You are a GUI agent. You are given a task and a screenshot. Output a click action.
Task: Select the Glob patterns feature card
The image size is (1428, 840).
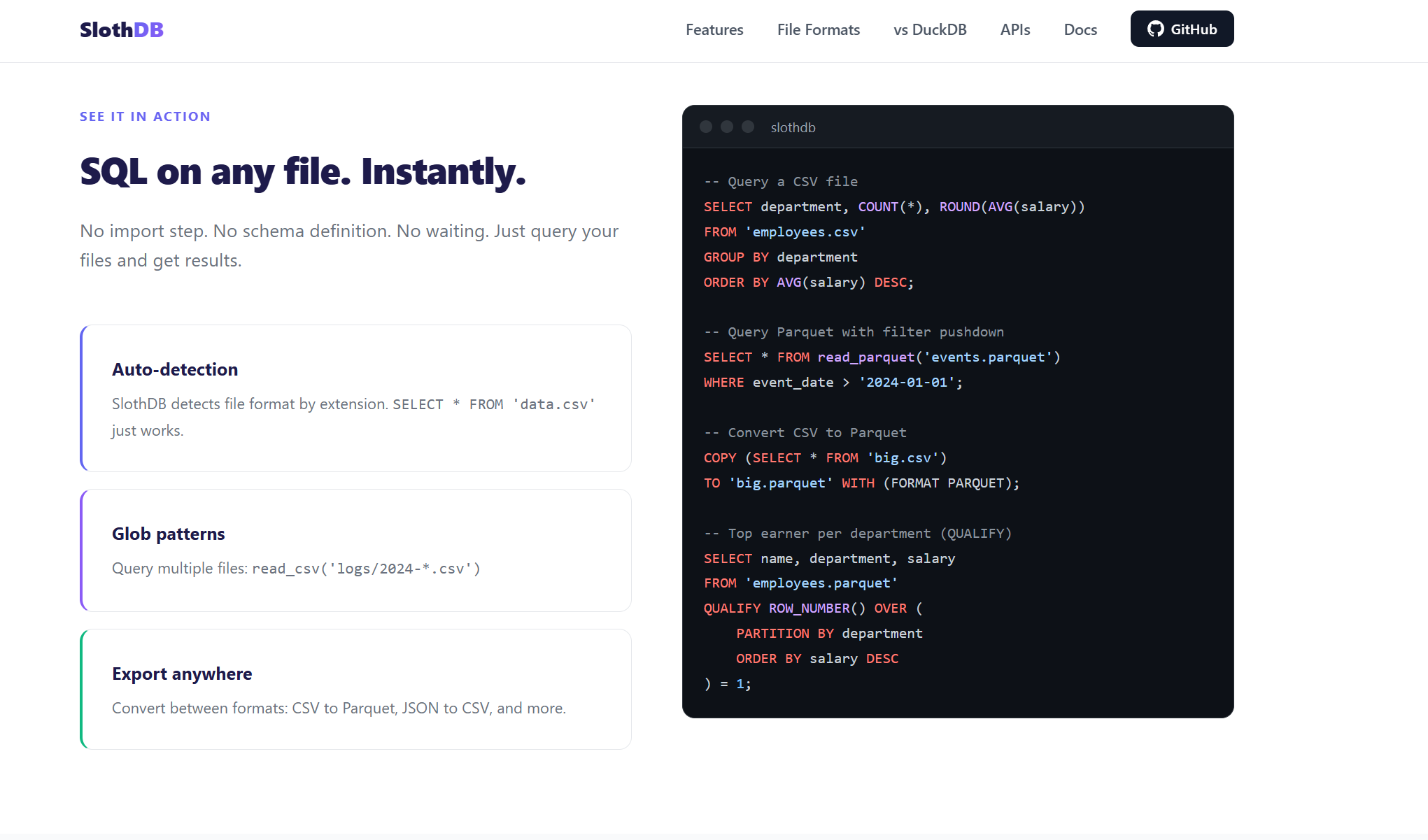[x=356, y=550]
